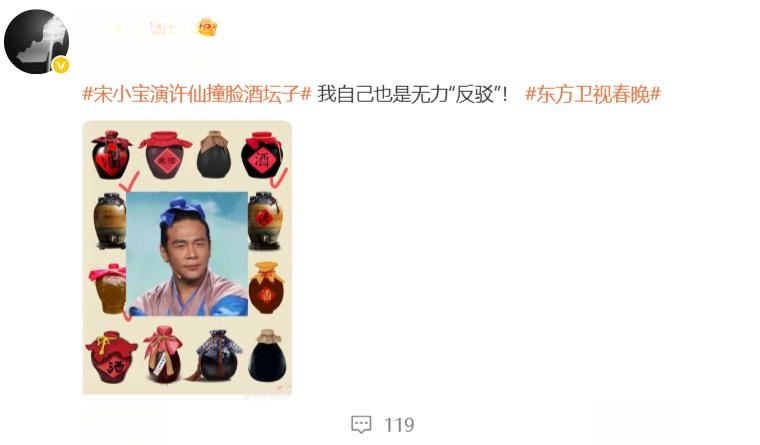Open the portrait of man in blue headscarf
This screenshot has width=760, height=445.
pyautogui.click(x=187, y=254)
